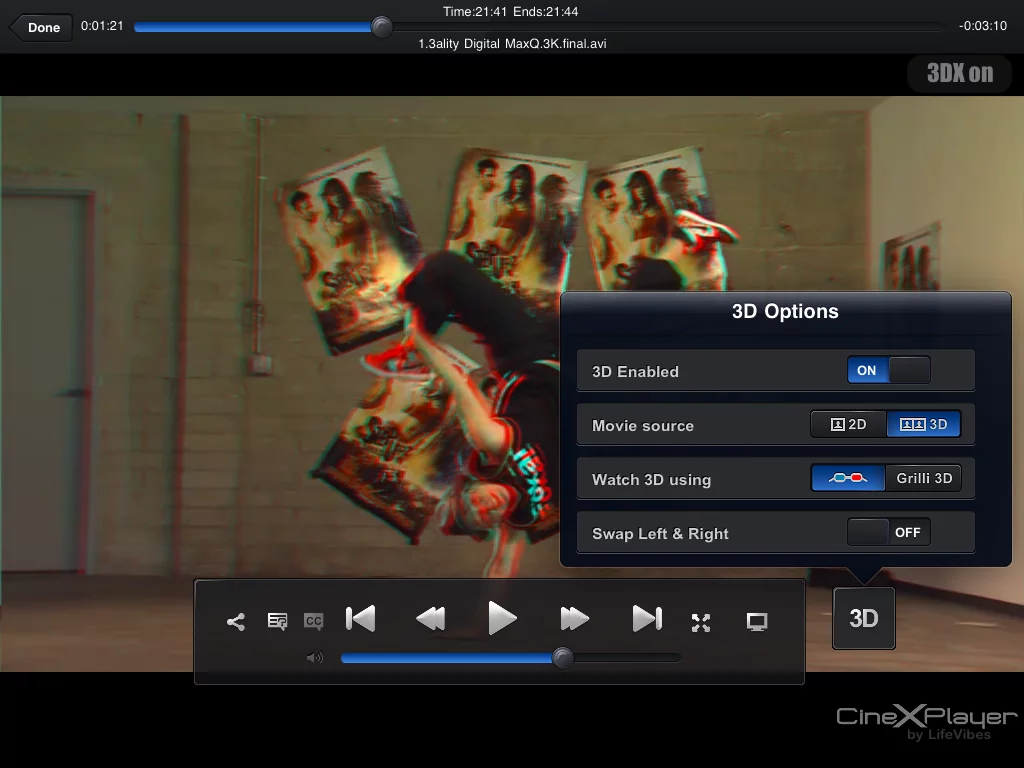The image size is (1024, 768).
Task: Skip to the next chapter
Action: [x=646, y=618]
